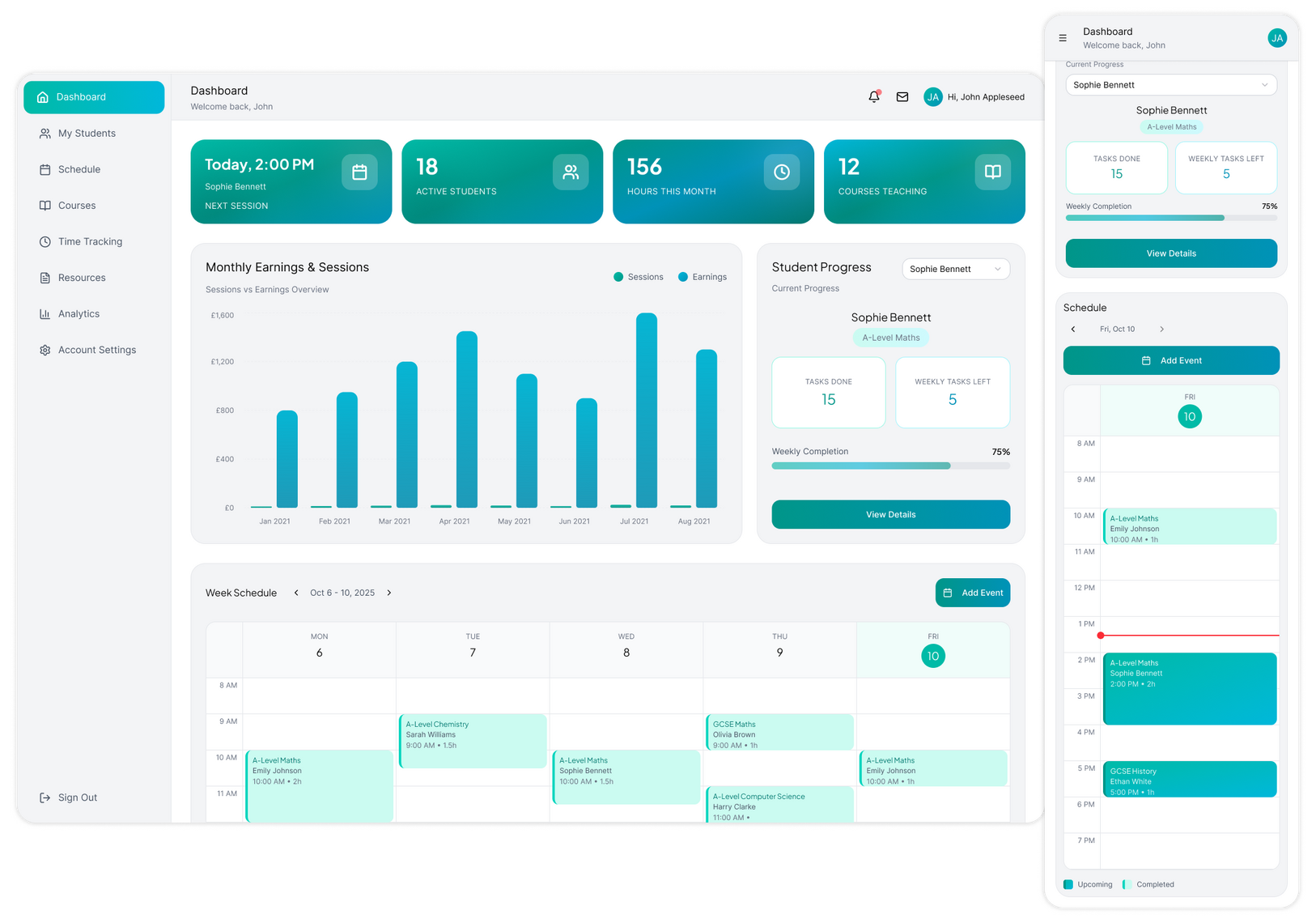Click the JA avatar in desktop header

[933, 97]
